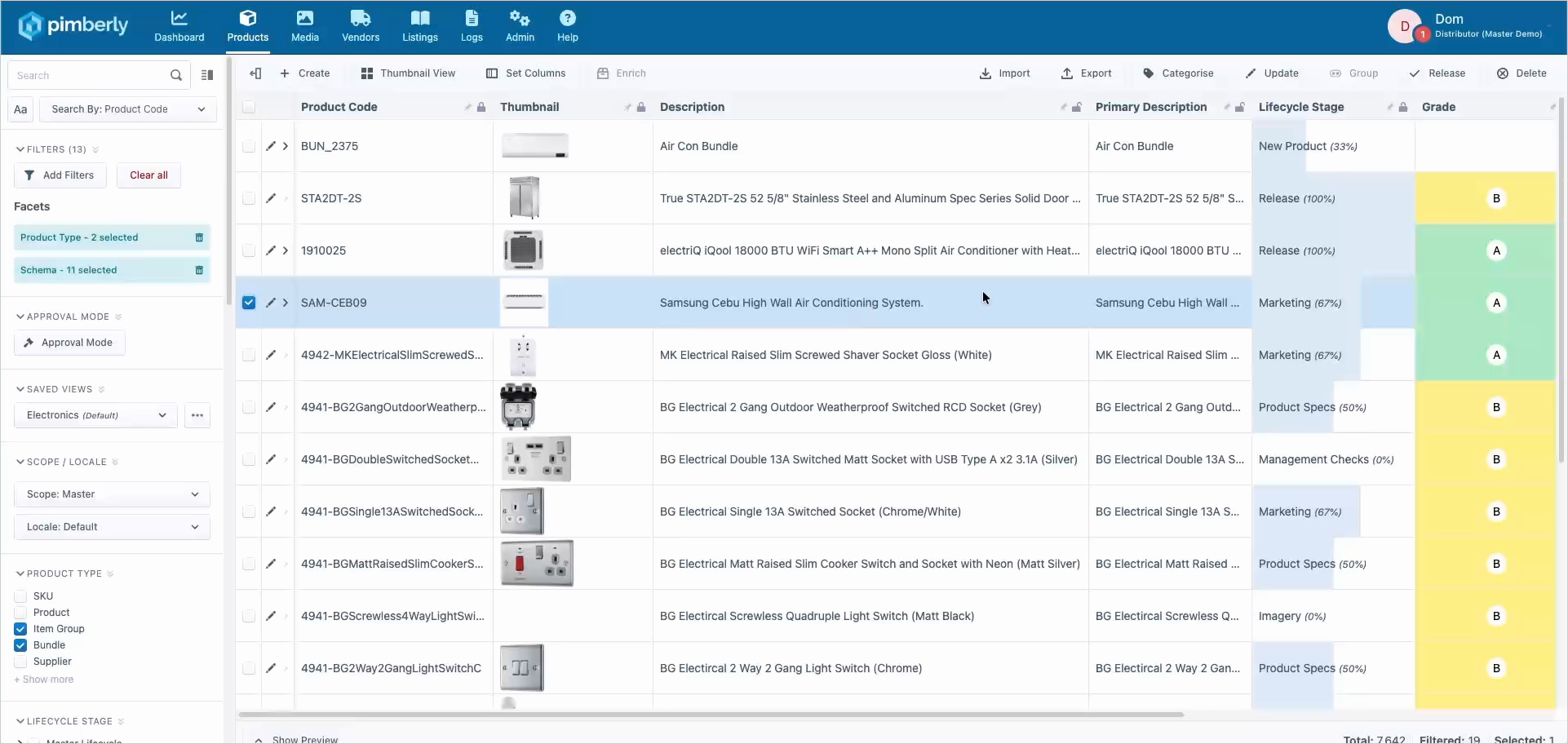Screen dimensions: 1568x744
Task: Click the New Product 33% progress bar
Action: tap(1333, 146)
